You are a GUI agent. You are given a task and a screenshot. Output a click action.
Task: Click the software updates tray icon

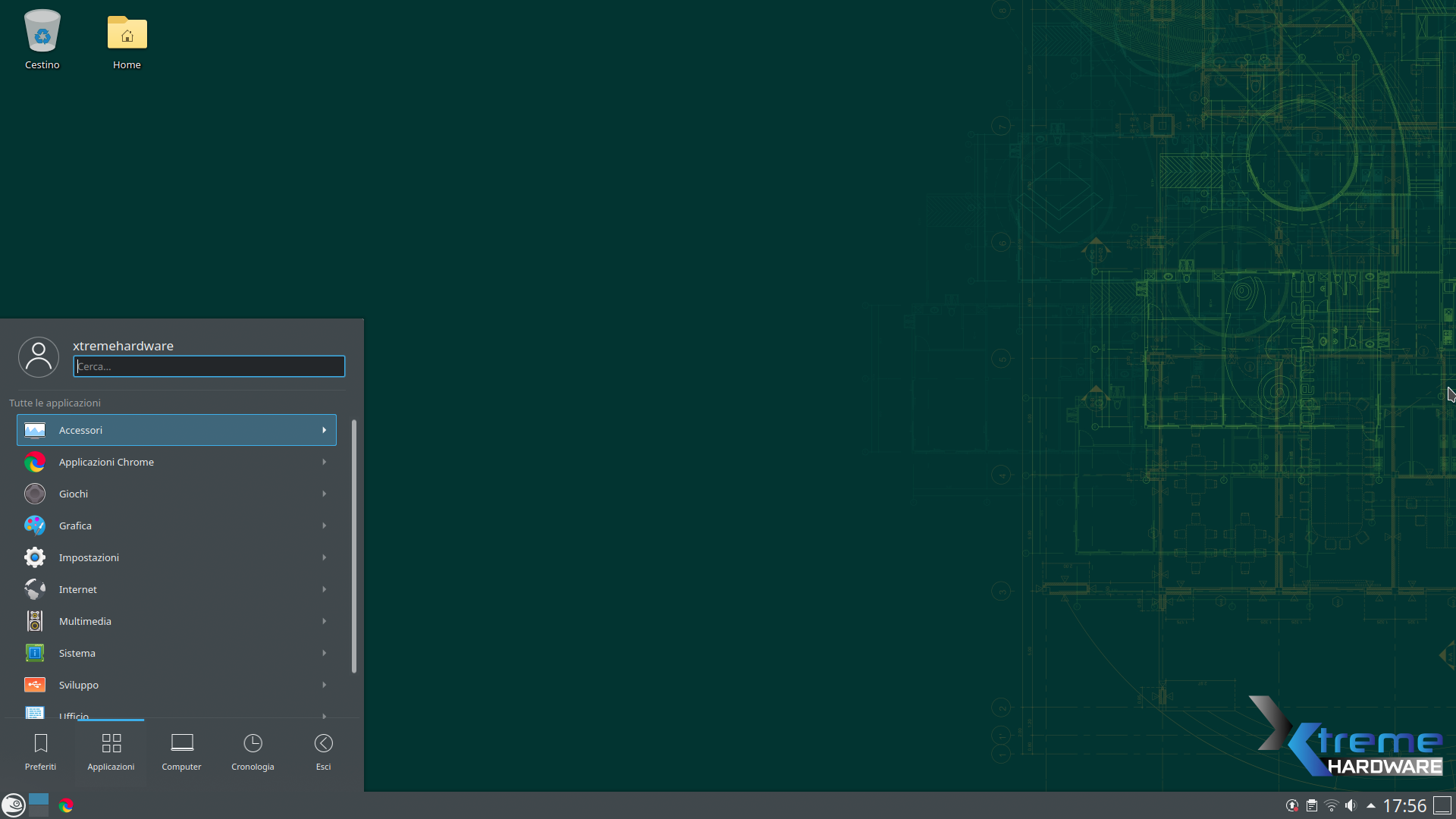coord(1292,805)
